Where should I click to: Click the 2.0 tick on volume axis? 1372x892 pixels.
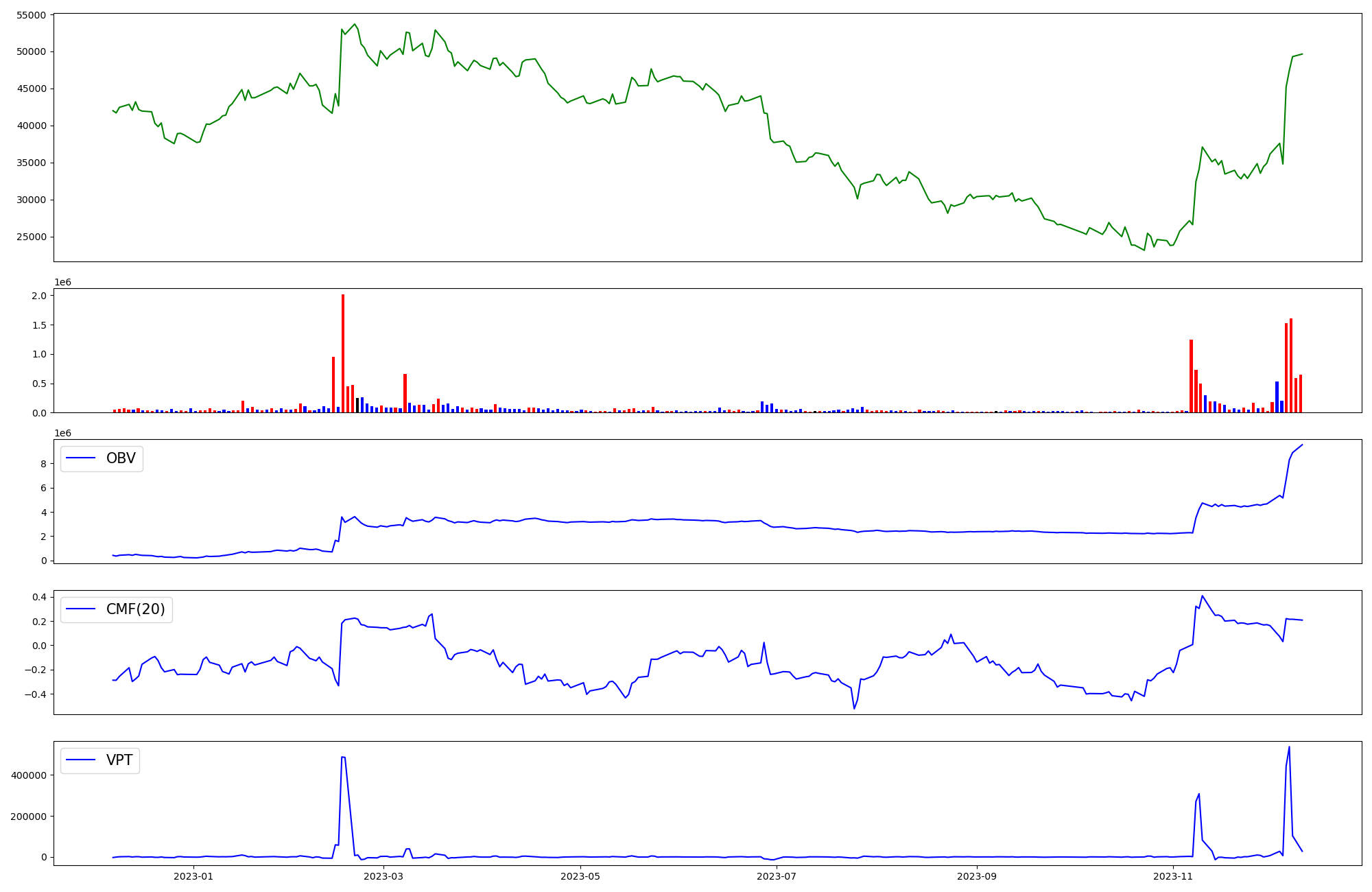39,296
